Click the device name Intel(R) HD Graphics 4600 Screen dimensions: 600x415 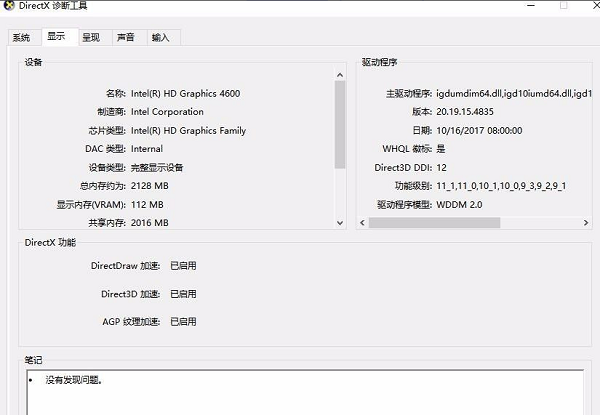coord(186,94)
